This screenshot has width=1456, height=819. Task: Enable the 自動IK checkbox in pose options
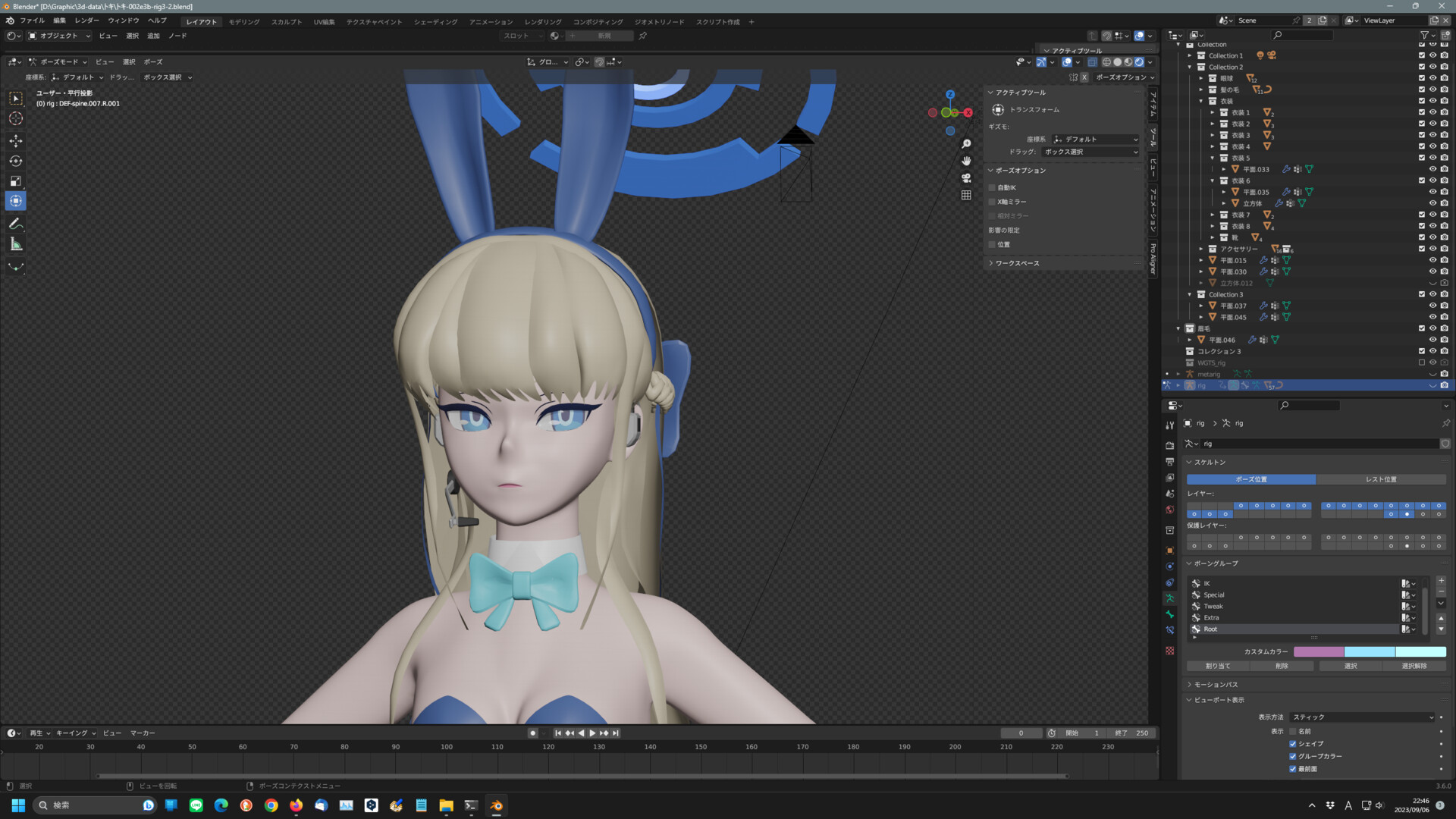[x=992, y=187]
